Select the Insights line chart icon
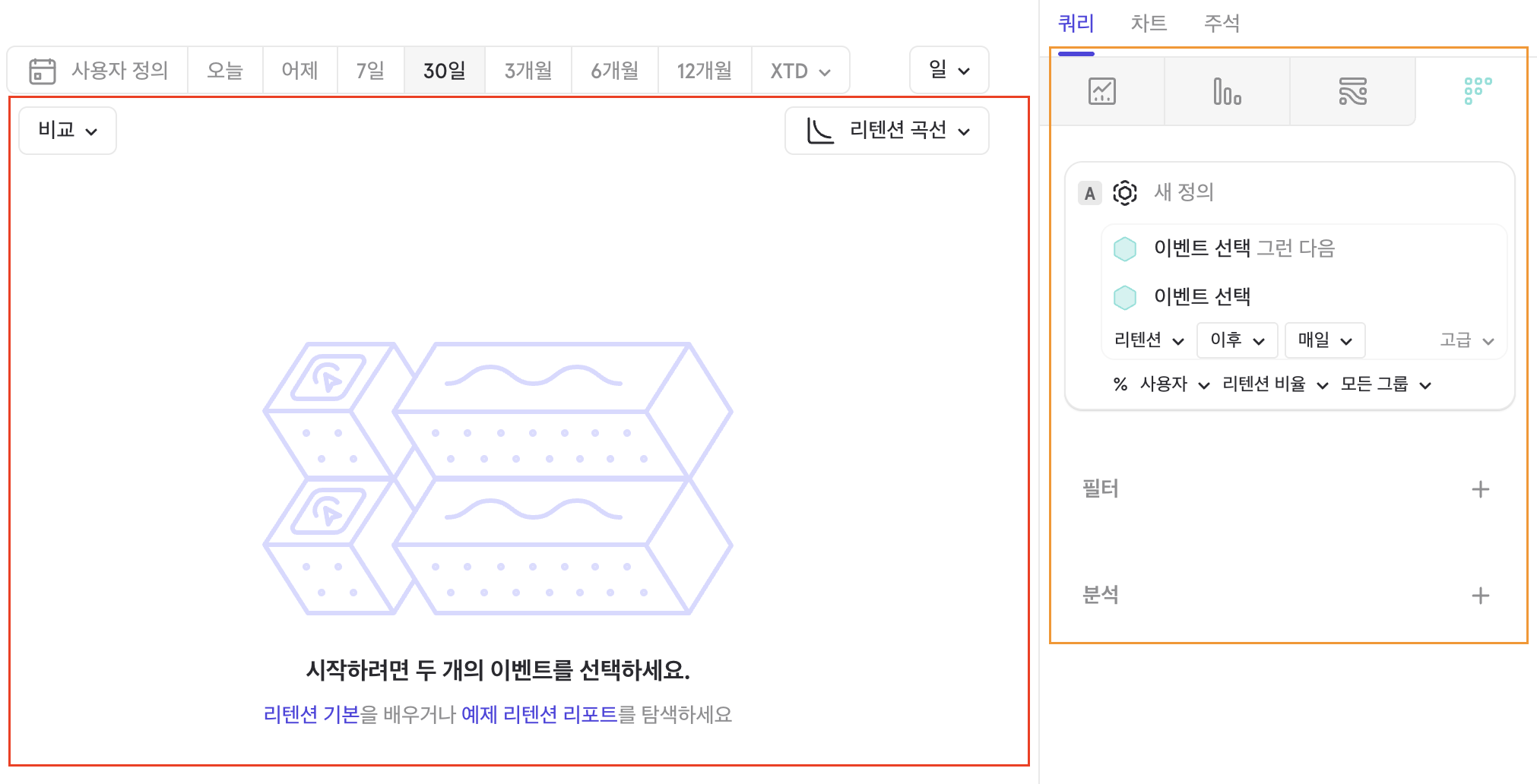The height and width of the screenshot is (784, 1537). pyautogui.click(x=1101, y=91)
